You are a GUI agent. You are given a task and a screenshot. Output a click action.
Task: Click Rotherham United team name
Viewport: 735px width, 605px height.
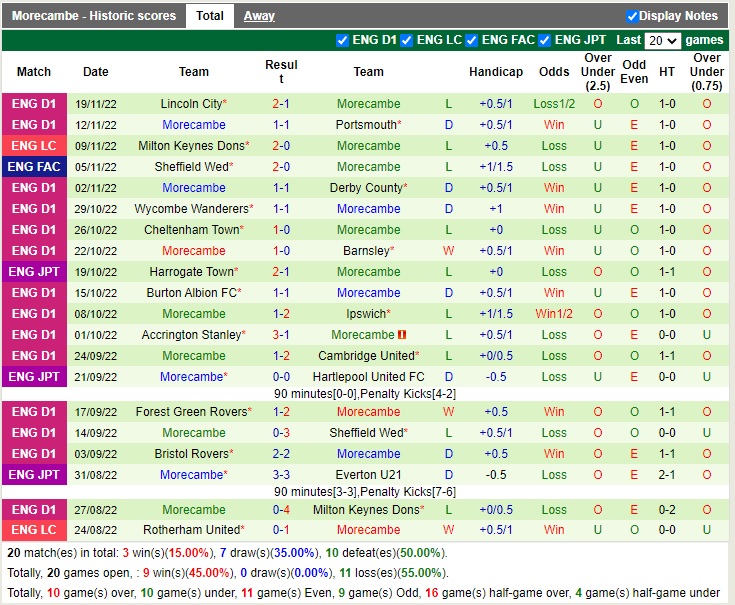[x=191, y=530]
